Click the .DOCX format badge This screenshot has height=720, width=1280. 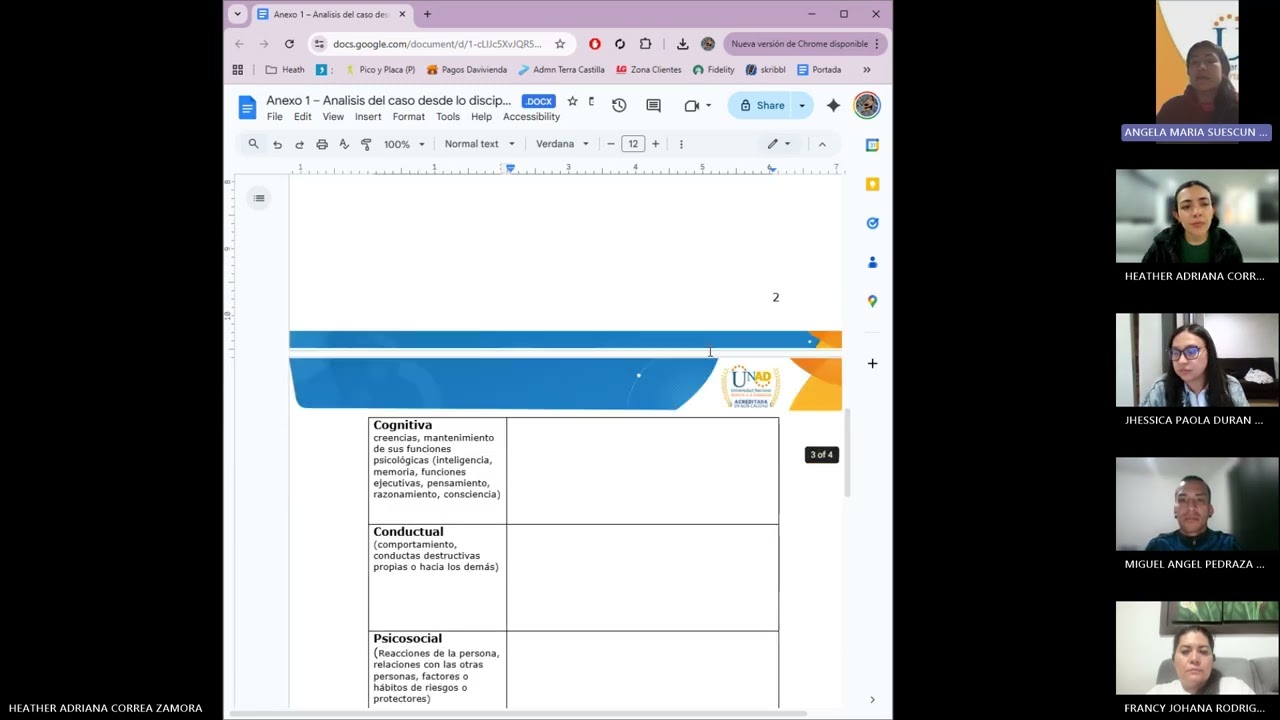point(538,101)
